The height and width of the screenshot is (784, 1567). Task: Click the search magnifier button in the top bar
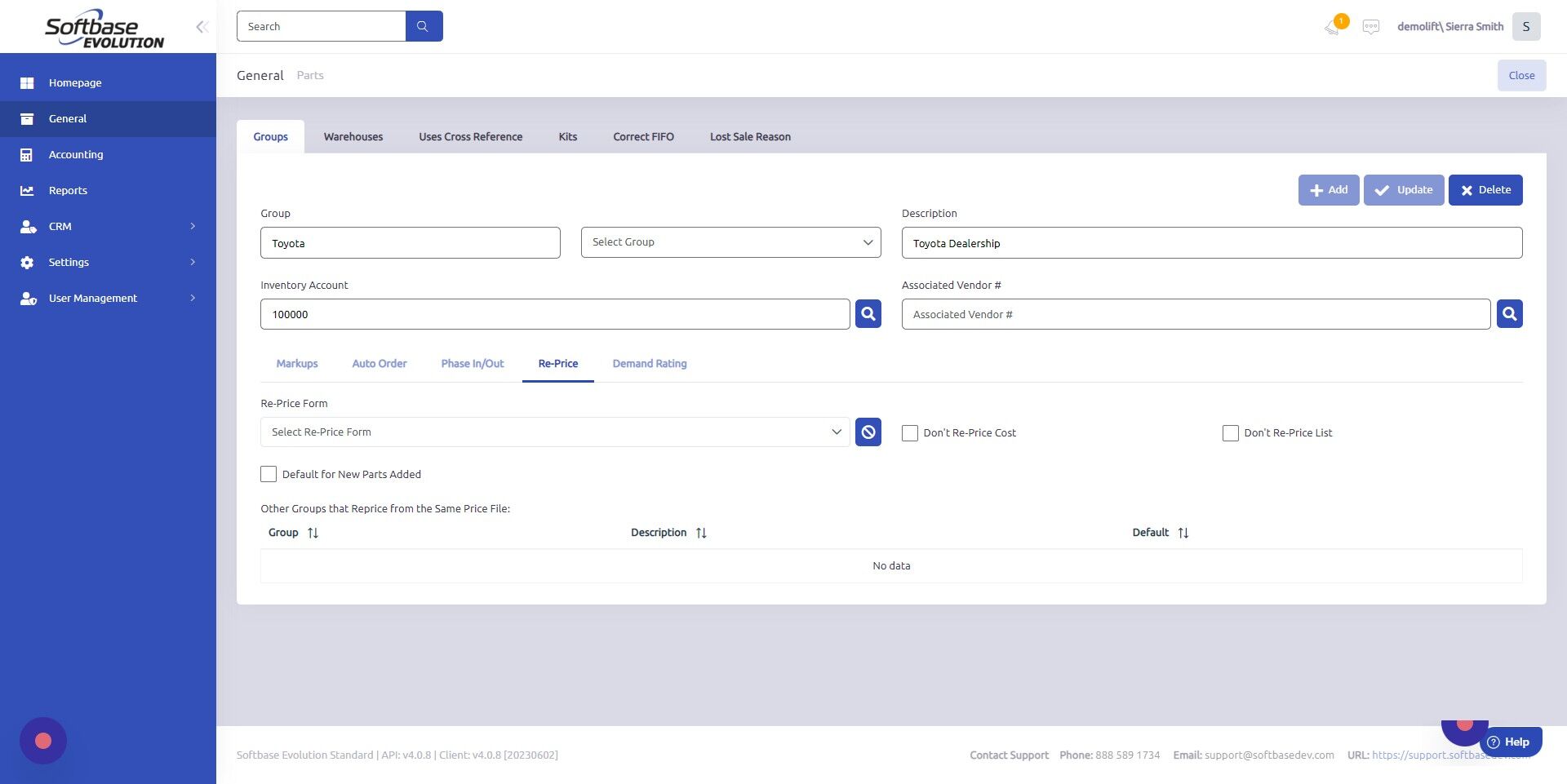[424, 26]
